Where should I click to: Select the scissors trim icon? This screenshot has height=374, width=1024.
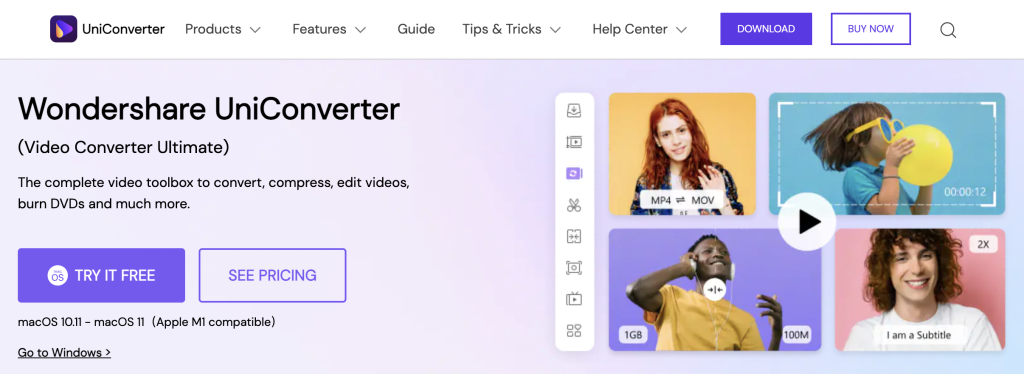[x=574, y=205]
